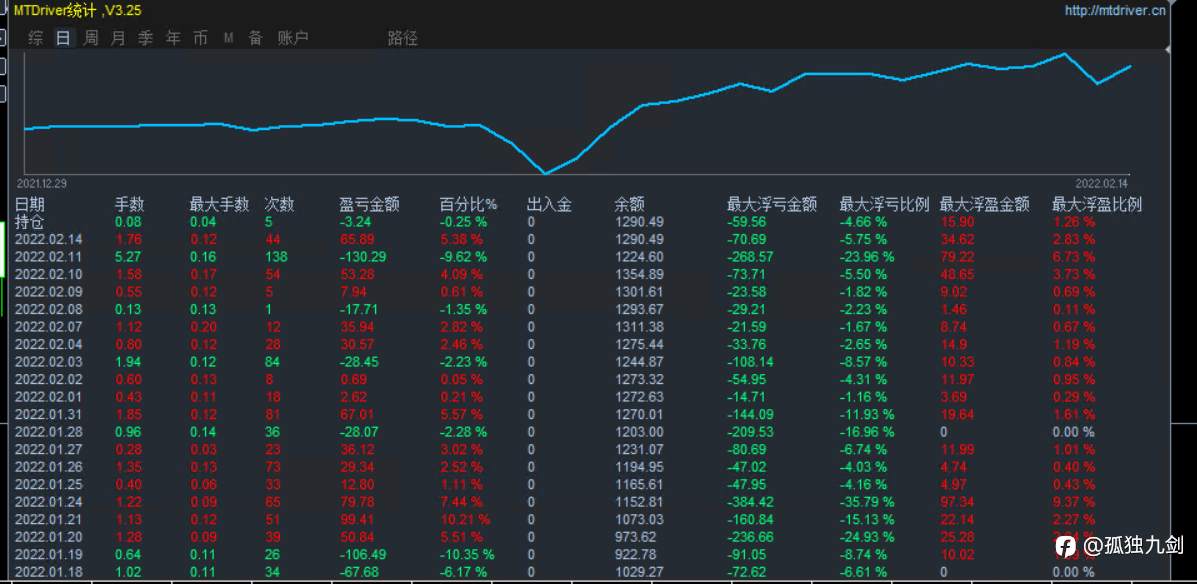
Task: Click the 盈亏金额 column header
Action: 369,205
